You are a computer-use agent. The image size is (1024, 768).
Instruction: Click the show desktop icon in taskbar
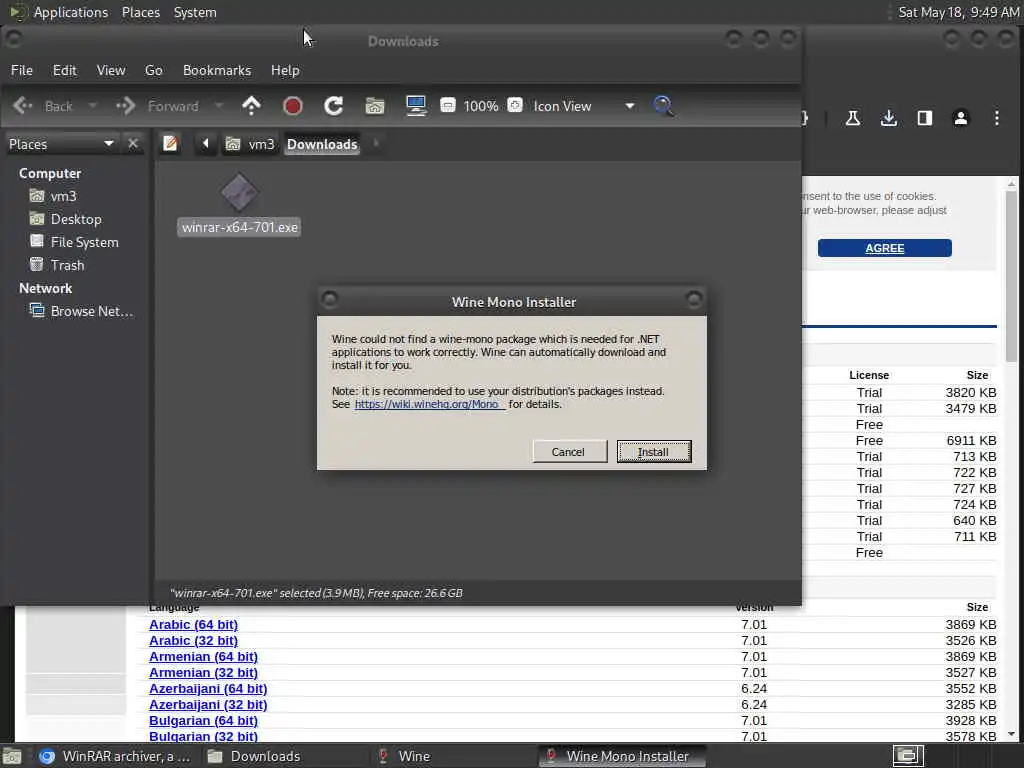[12, 756]
